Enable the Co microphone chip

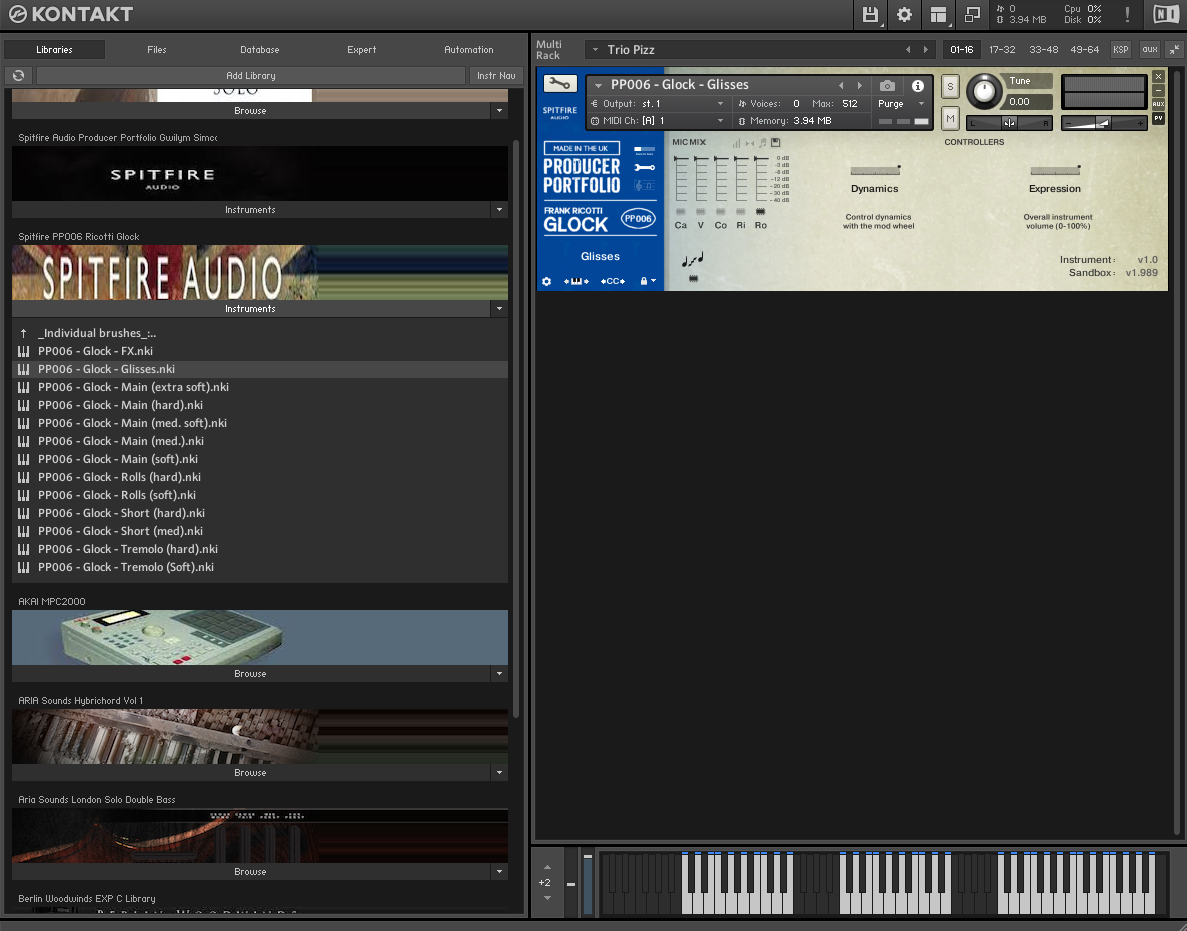click(x=721, y=212)
